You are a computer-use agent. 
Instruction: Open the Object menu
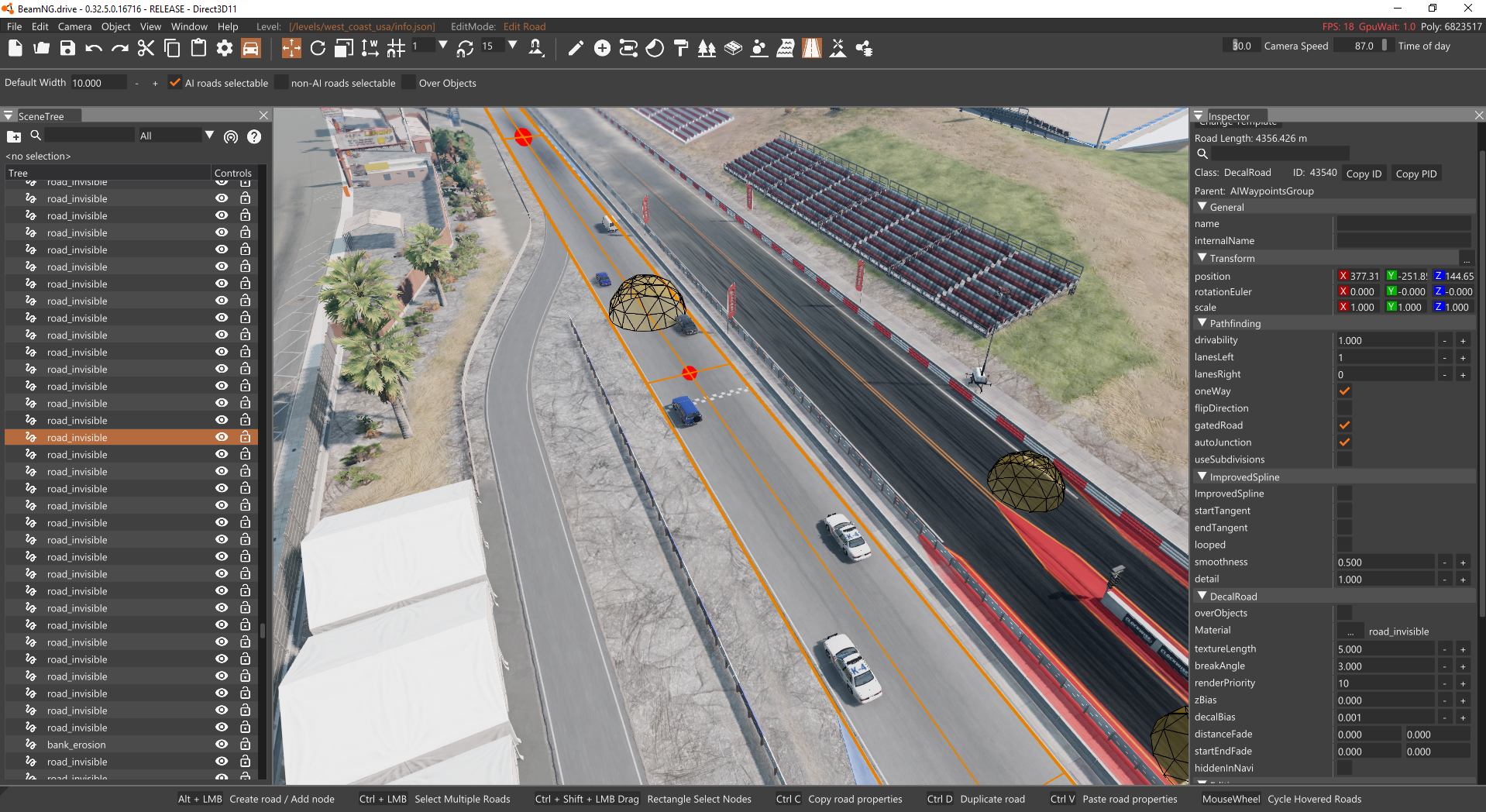(x=116, y=26)
